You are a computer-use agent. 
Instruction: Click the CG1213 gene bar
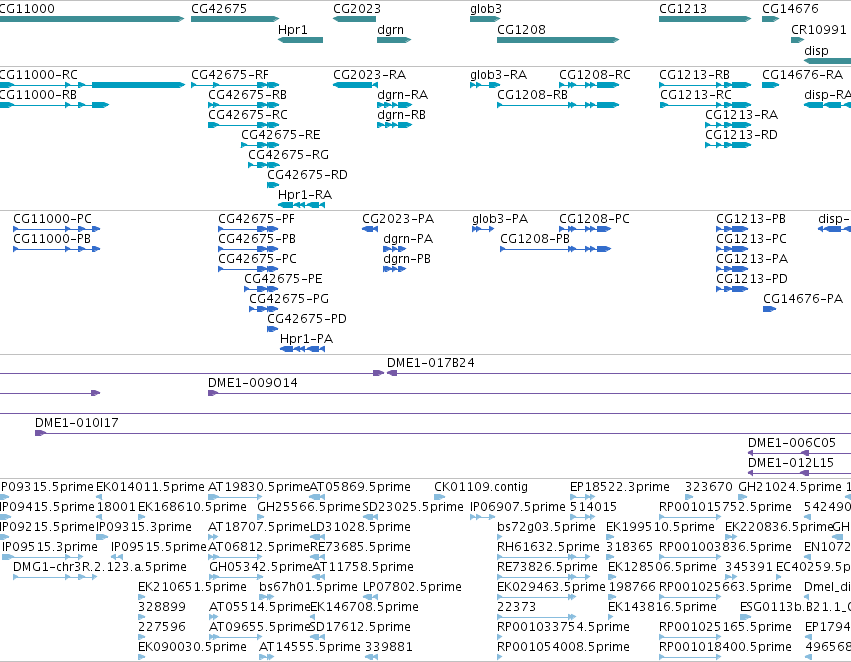[x=705, y=19]
